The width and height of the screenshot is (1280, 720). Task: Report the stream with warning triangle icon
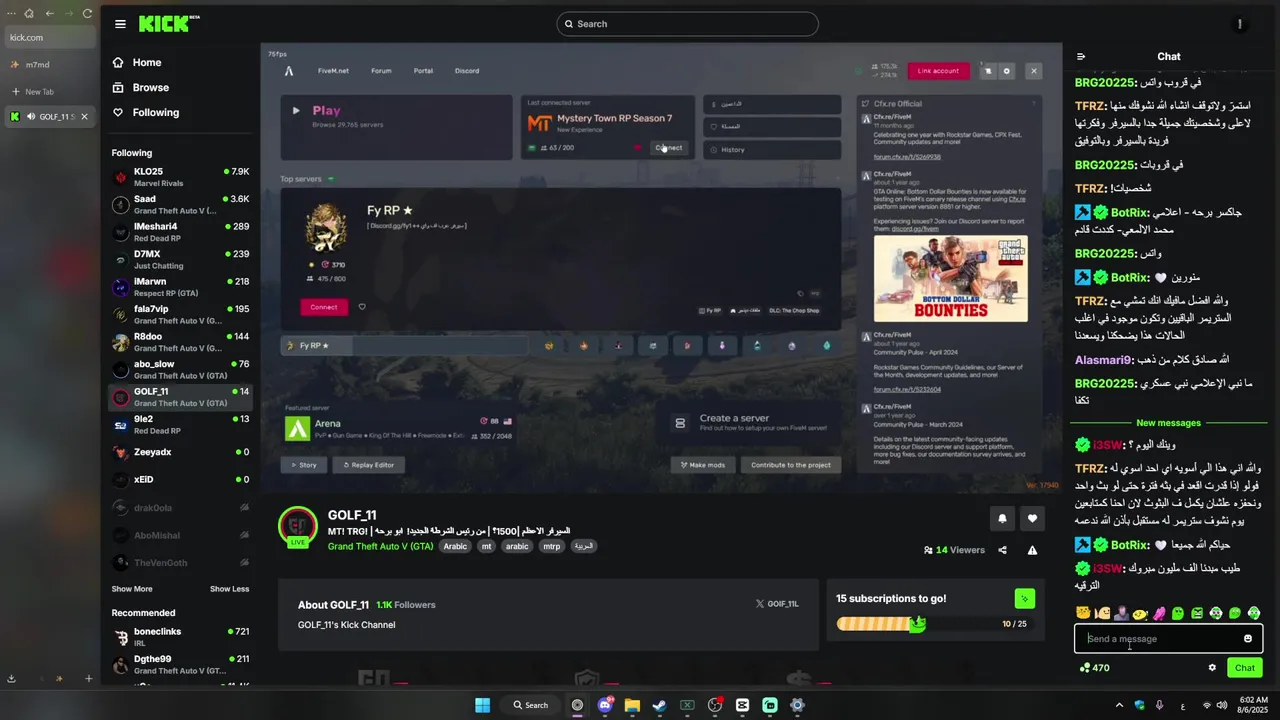point(1032,550)
